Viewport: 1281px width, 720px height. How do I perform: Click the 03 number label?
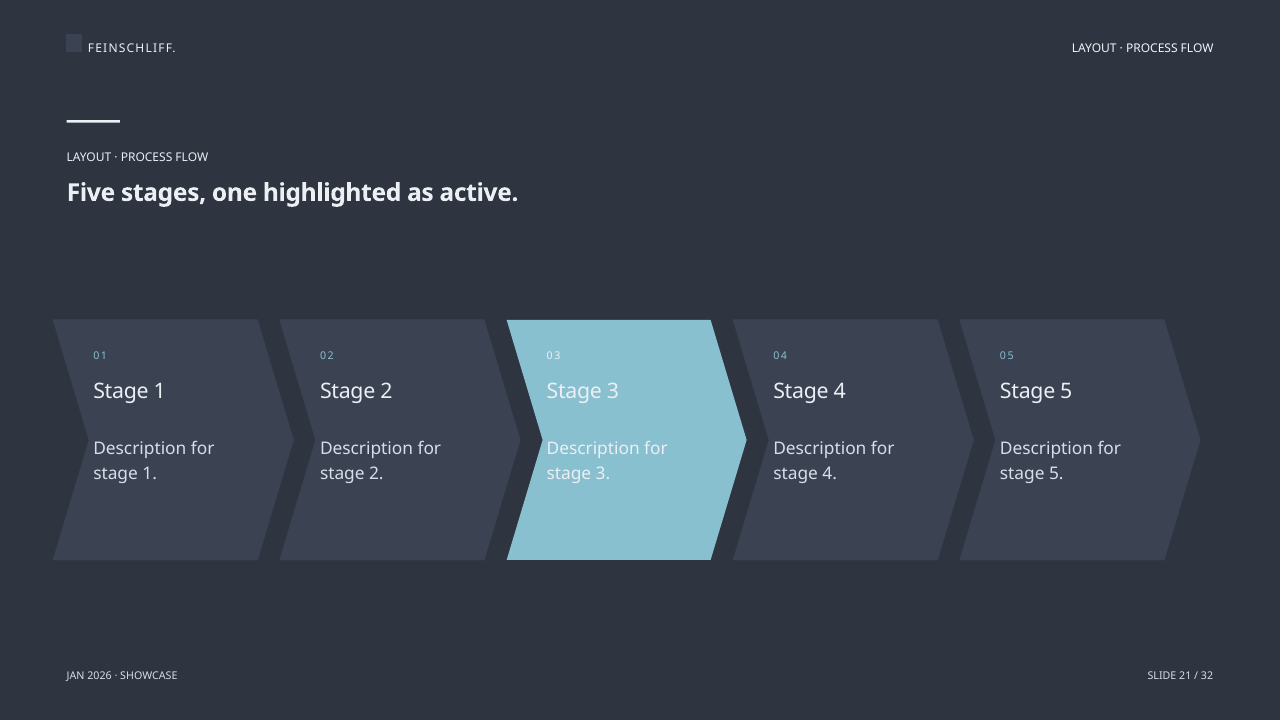554,356
